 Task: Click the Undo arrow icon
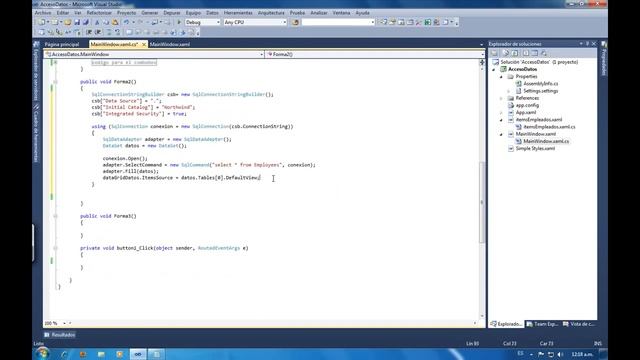(x=127, y=22)
